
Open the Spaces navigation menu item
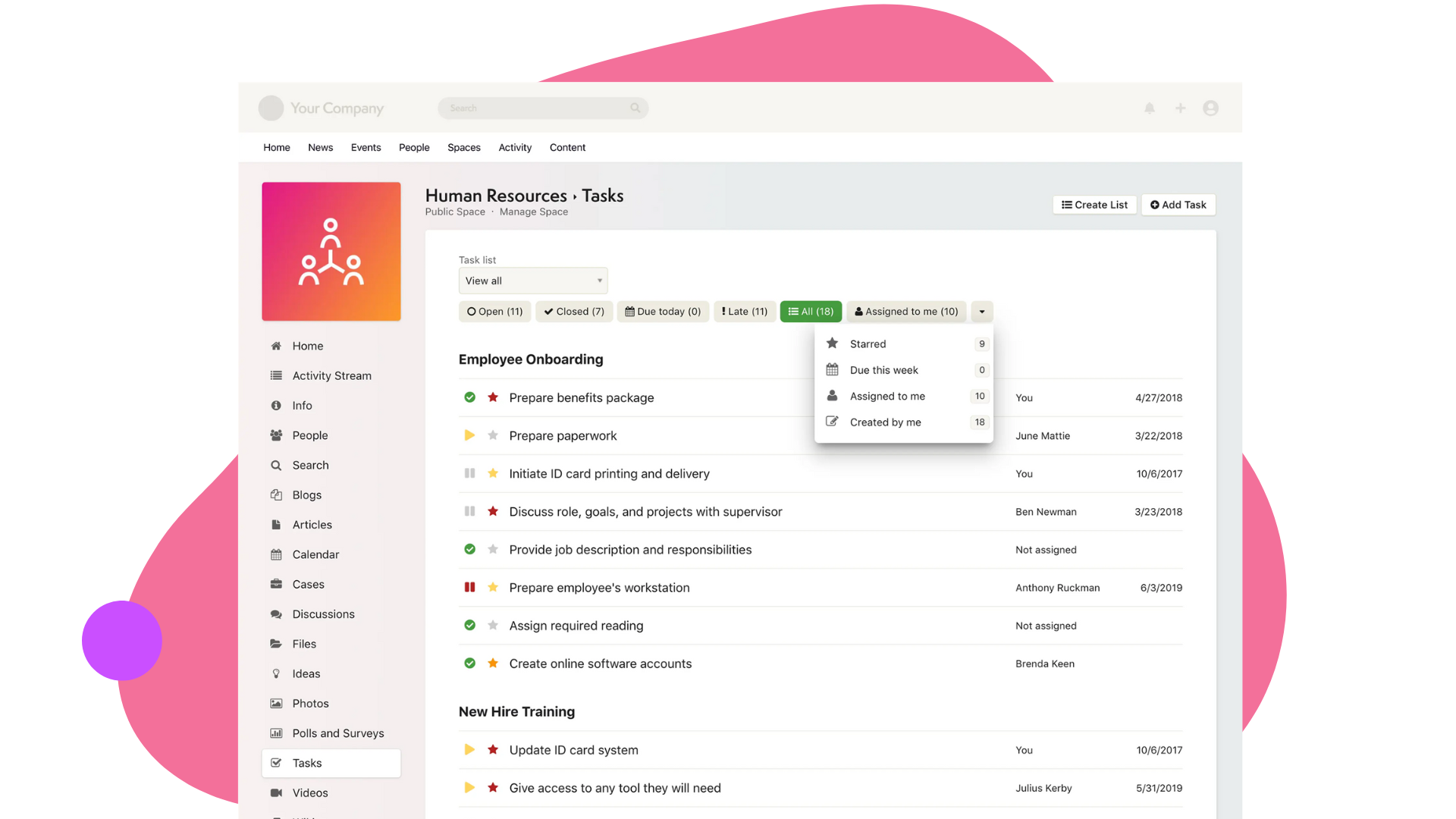[x=463, y=148]
